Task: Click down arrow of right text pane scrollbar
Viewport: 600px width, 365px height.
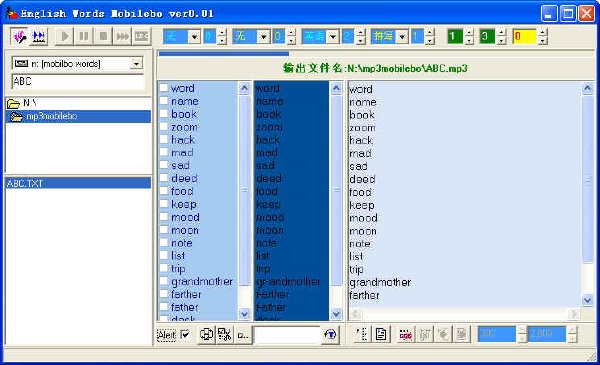Action: click(x=587, y=300)
